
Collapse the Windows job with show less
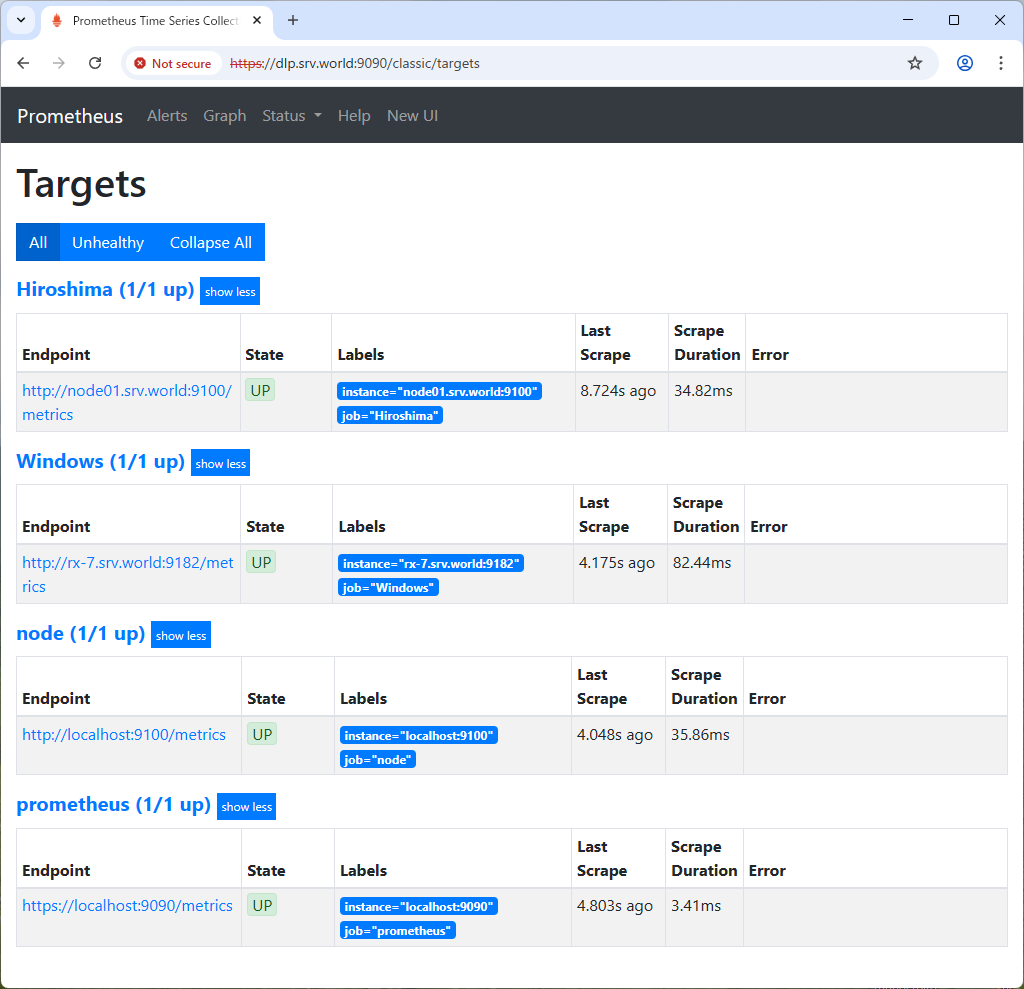[219, 463]
